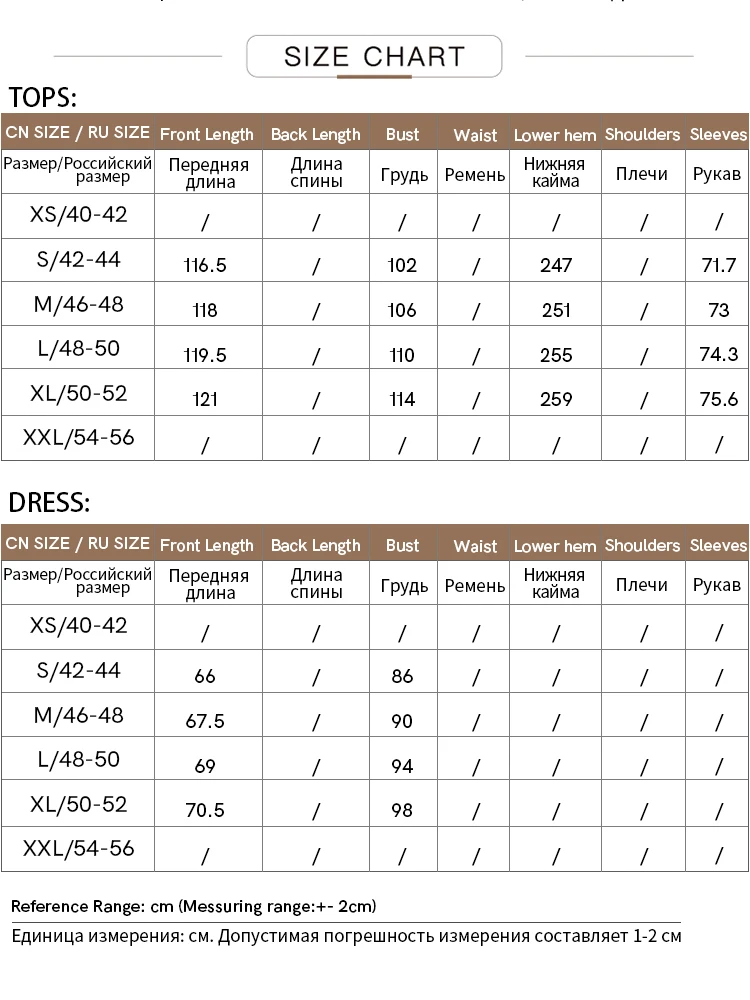
Task: Click XS/40-42 label in DRESS table
Action: [x=78, y=625]
